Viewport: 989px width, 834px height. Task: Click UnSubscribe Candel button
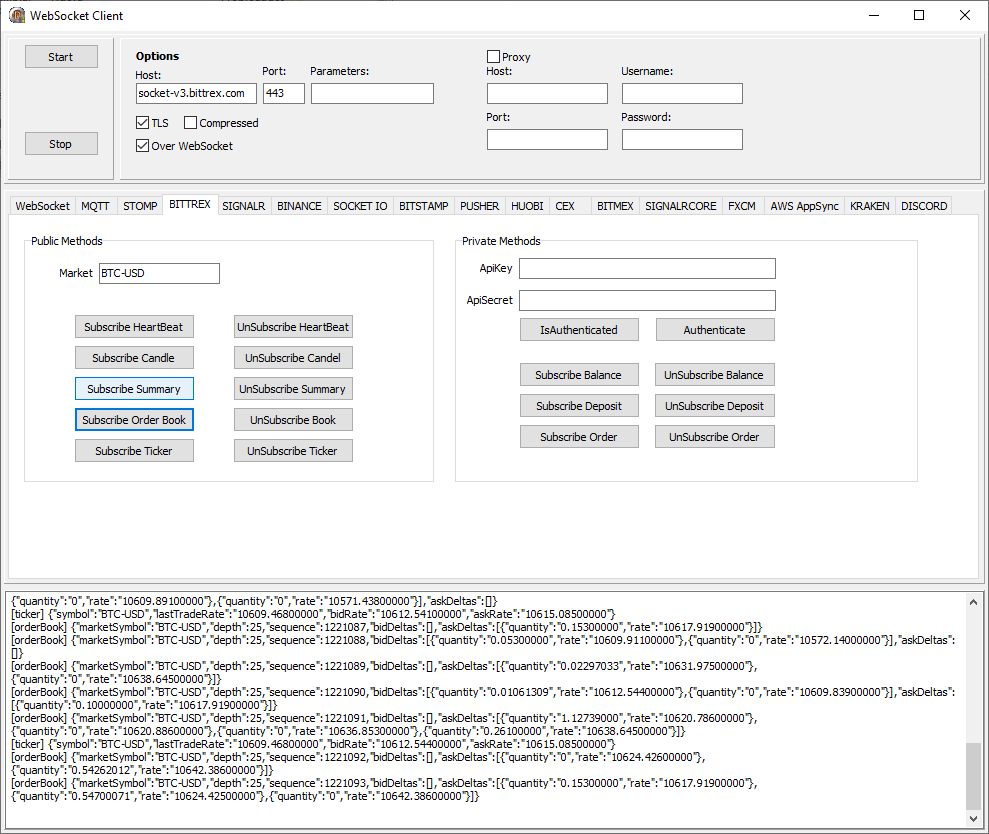pos(293,358)
